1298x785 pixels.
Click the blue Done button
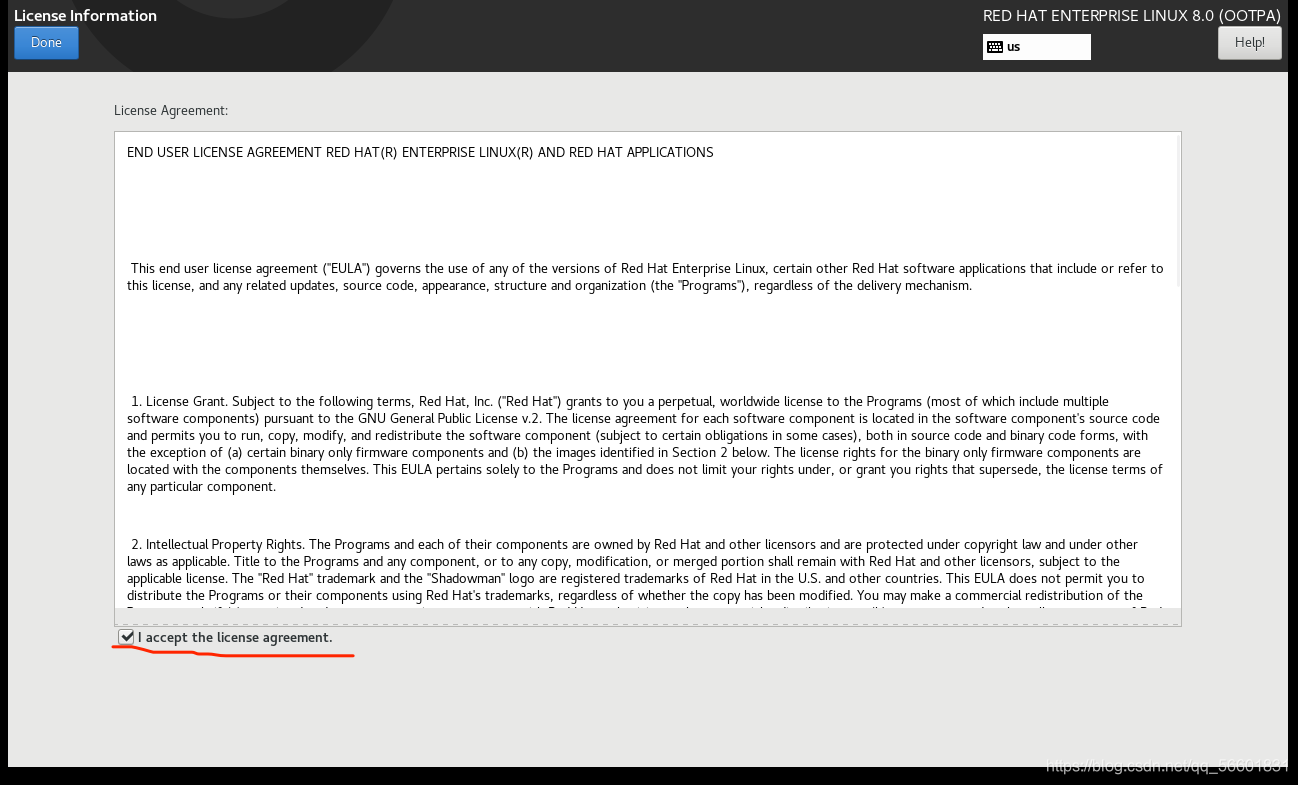coord(46,43)
